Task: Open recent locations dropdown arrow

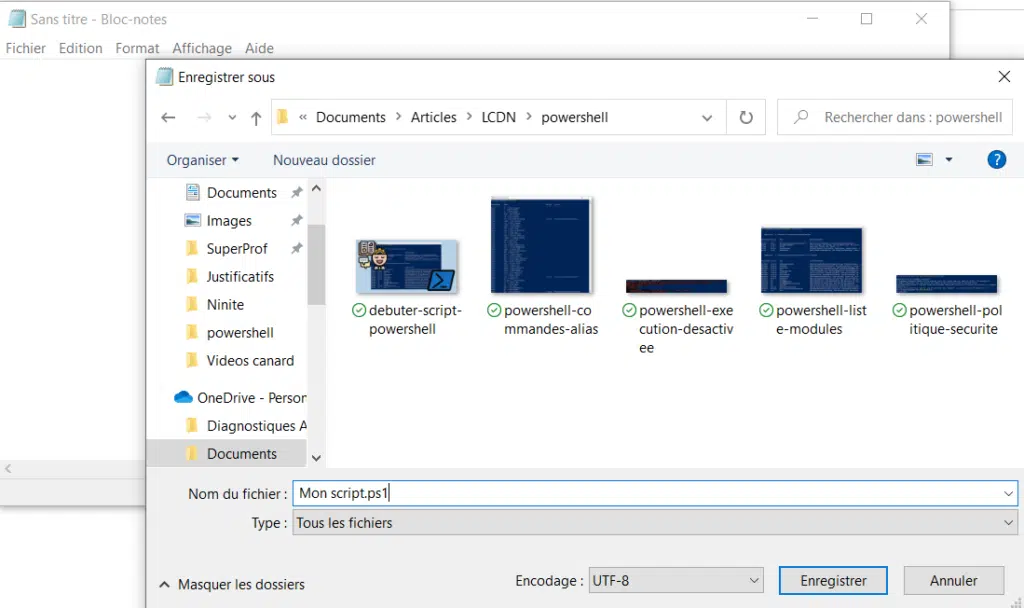Action: point(232,118)
